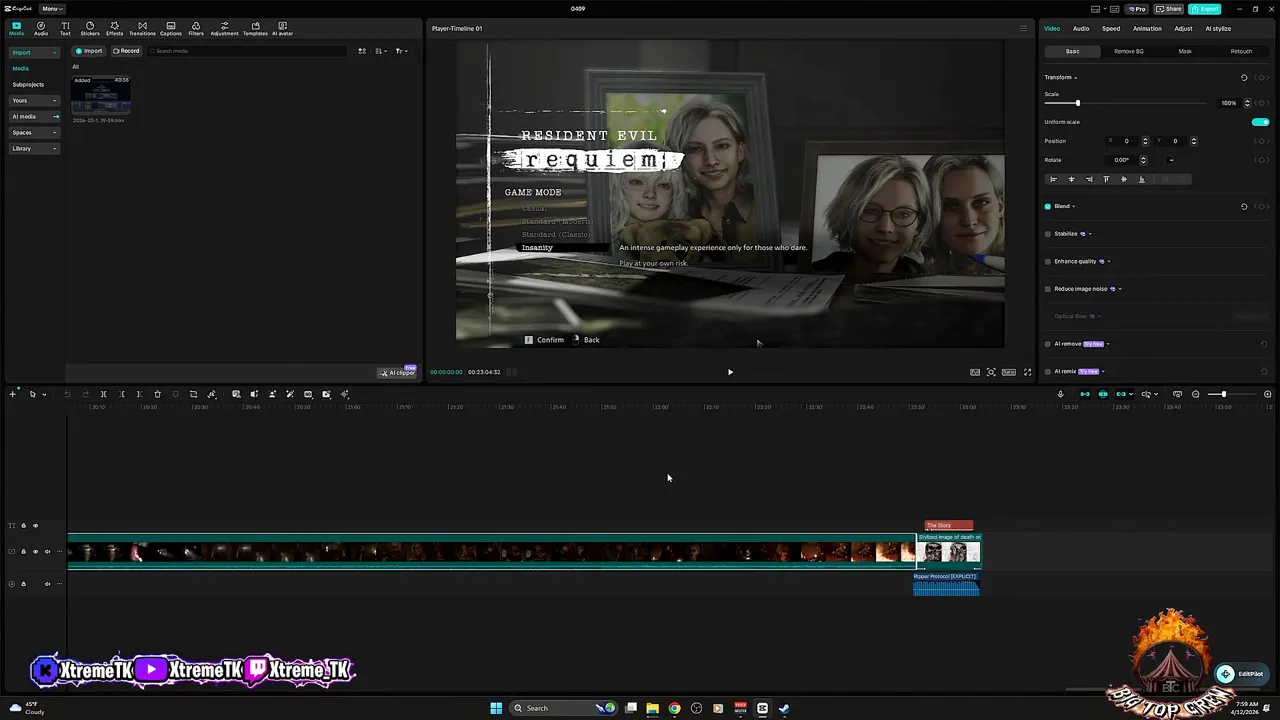Viewport: 1280px width, 720px height.
Task: Add a Scale keyframe diamond
Action: (1264, 103)
